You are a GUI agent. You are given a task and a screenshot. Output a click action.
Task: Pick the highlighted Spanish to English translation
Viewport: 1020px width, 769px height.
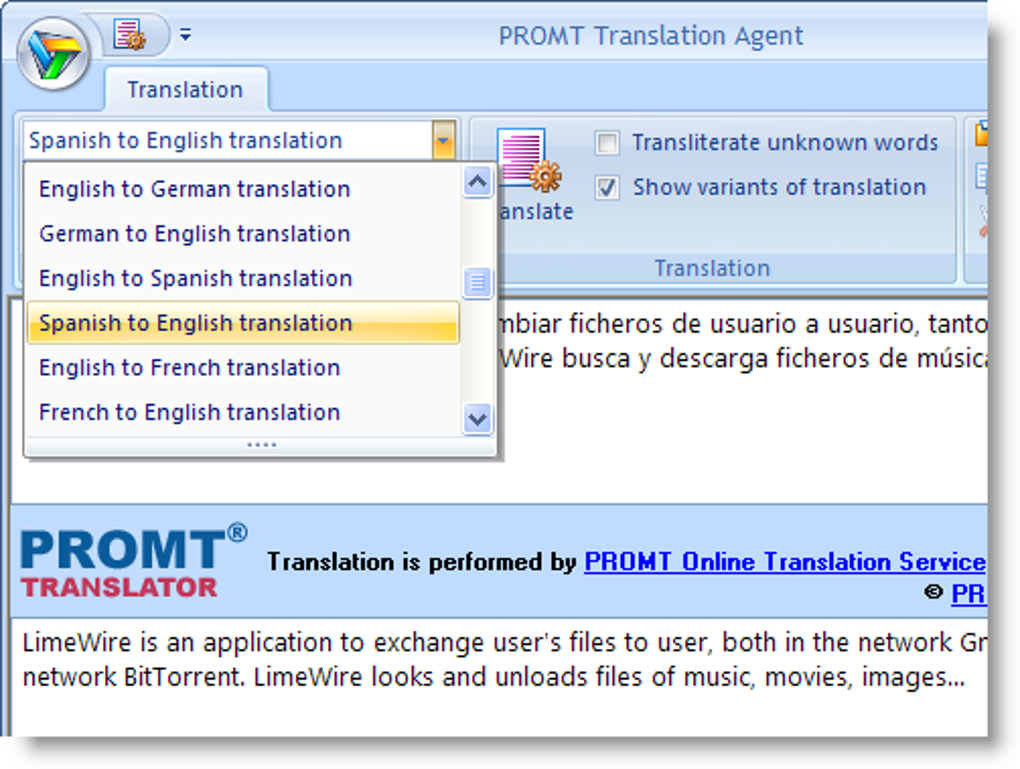click(x=243, y=323)
